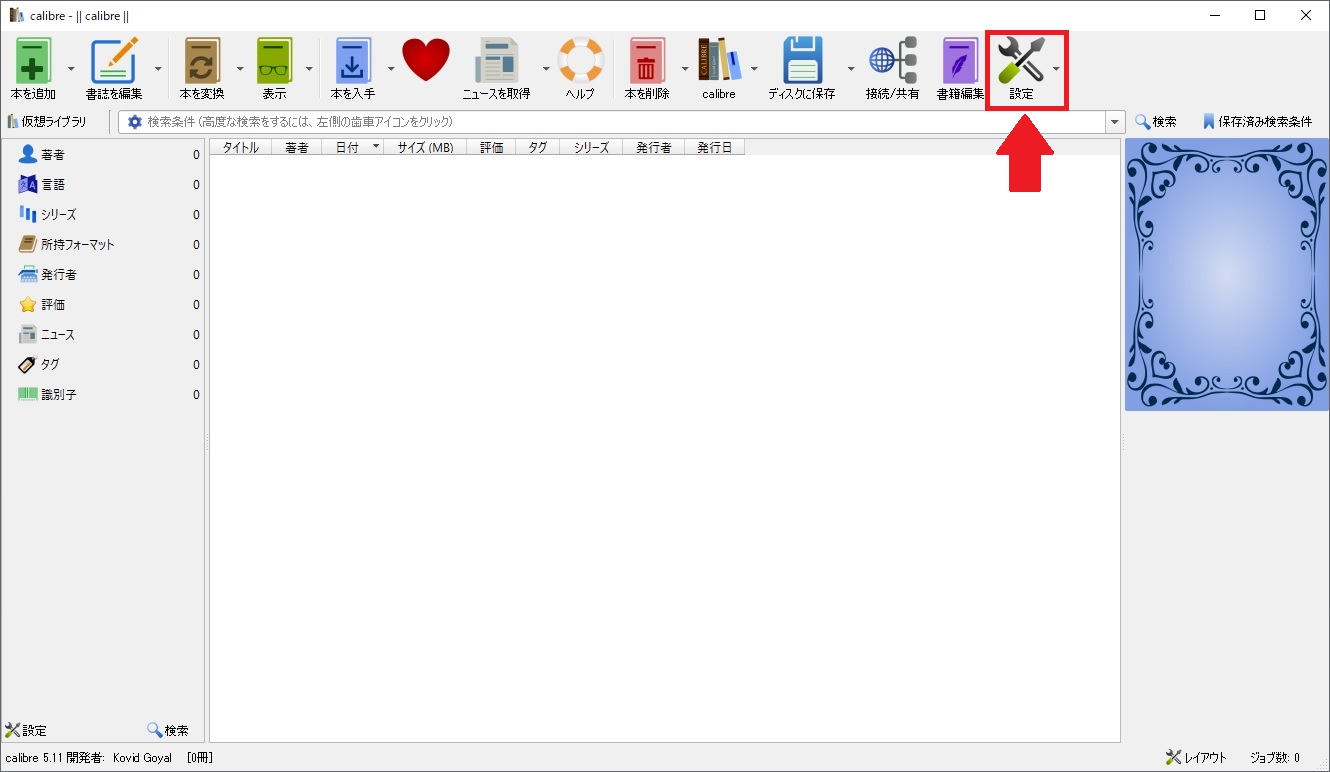Select 評価 rating in tag browser
This screenshot has width=1330, height=772.
coord(102,305)
